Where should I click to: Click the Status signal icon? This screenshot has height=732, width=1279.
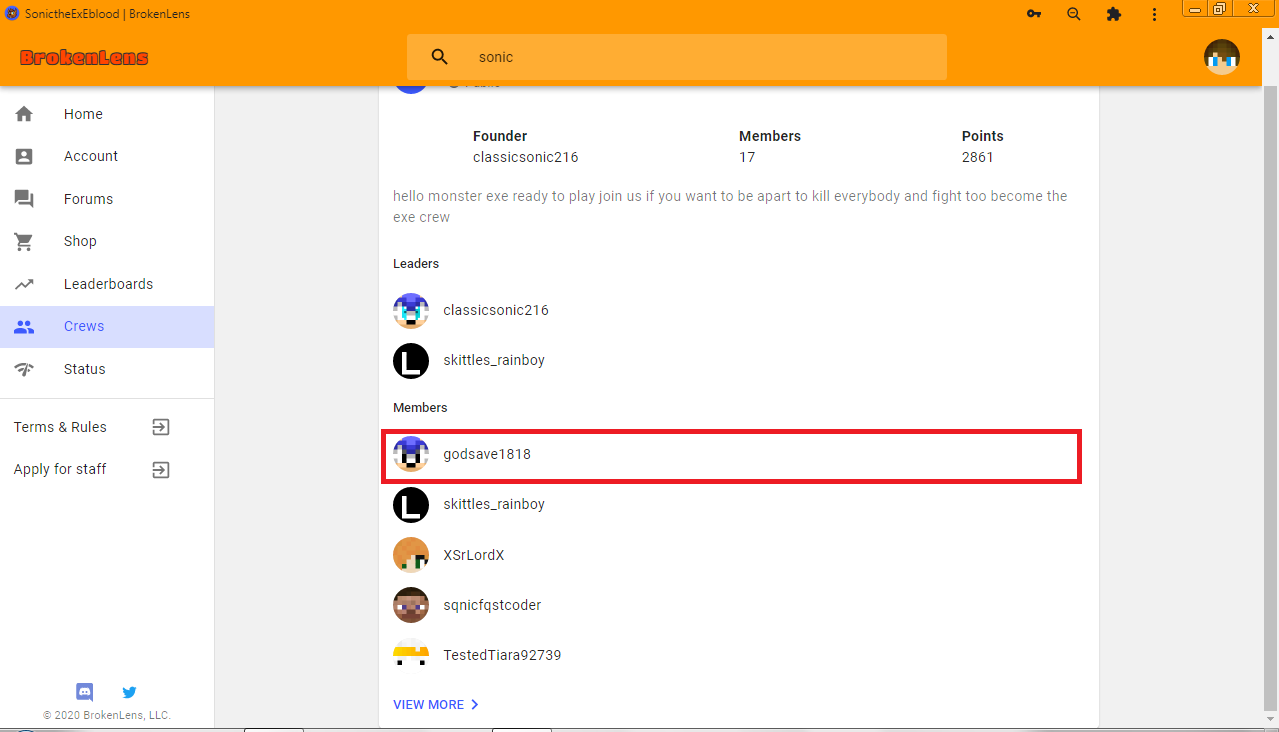[x=24, y=369]
